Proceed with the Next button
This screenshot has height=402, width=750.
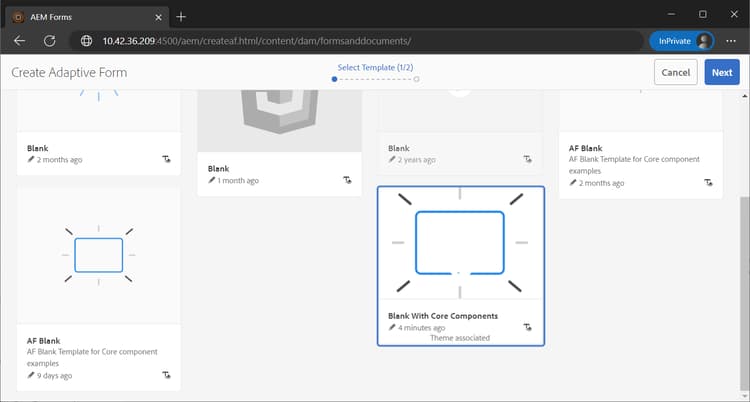pyautogui.click(x=722, y=72)
